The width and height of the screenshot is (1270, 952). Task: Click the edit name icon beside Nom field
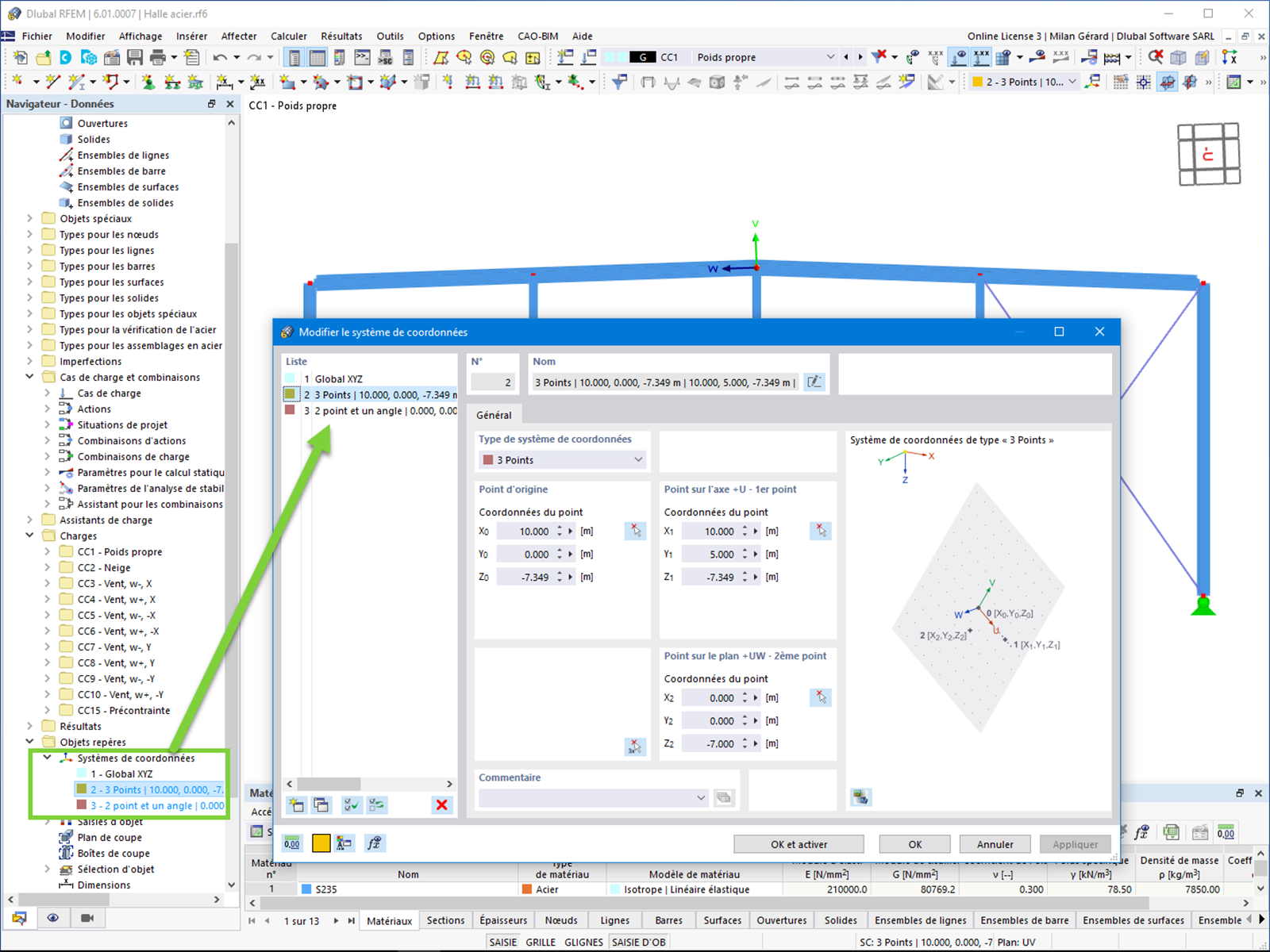click(x=814, y=382)
